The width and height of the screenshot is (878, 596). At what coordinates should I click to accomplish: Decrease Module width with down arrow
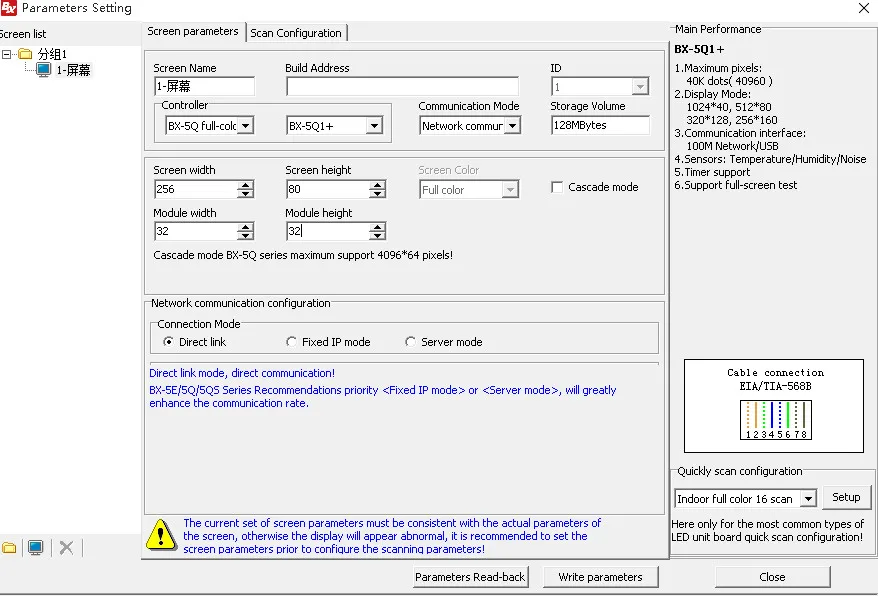coord(245,236)
